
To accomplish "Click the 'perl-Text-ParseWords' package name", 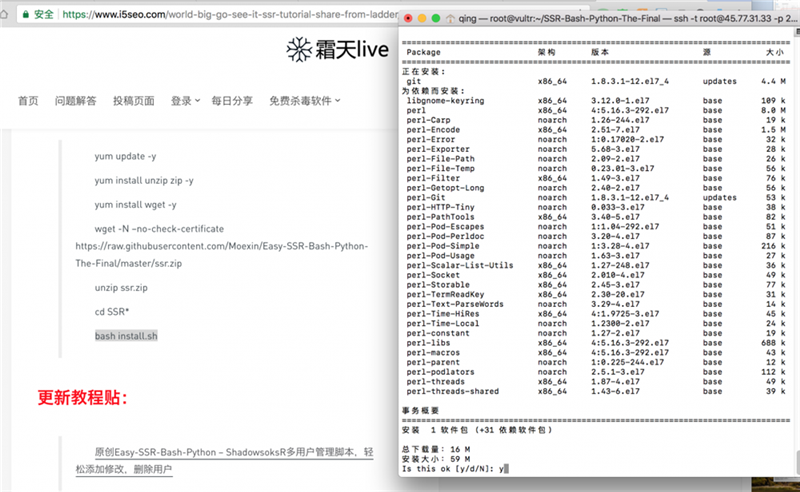I will click(455, 304).
